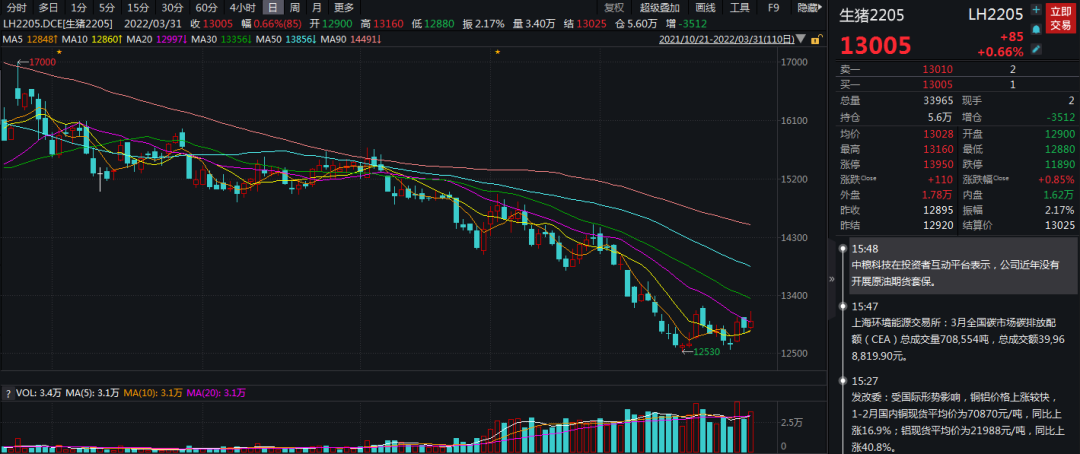Click the 超级叠加 overlay button

659,7
